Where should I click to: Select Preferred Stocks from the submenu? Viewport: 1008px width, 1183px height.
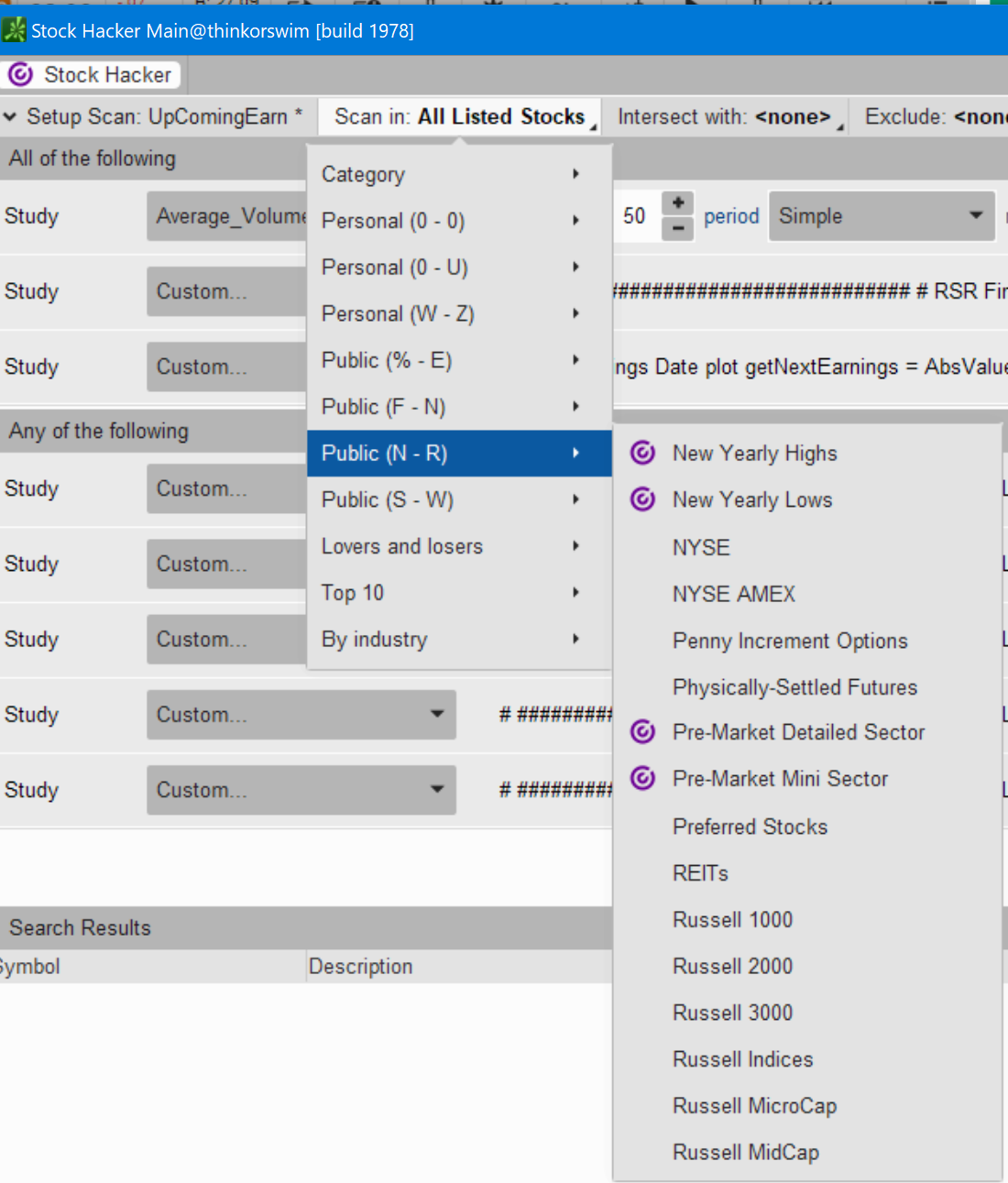(x=807, y=827)
